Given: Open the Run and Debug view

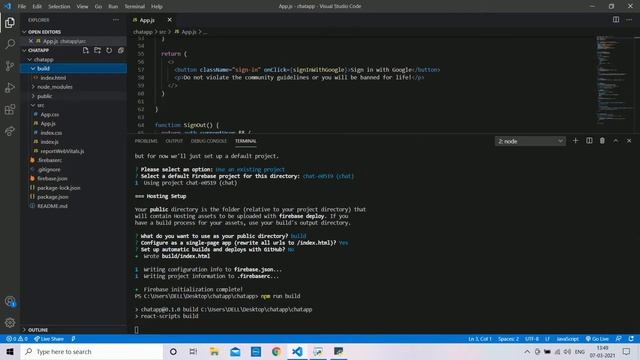Looking at the screenshot, I should [x=10, y=87].
